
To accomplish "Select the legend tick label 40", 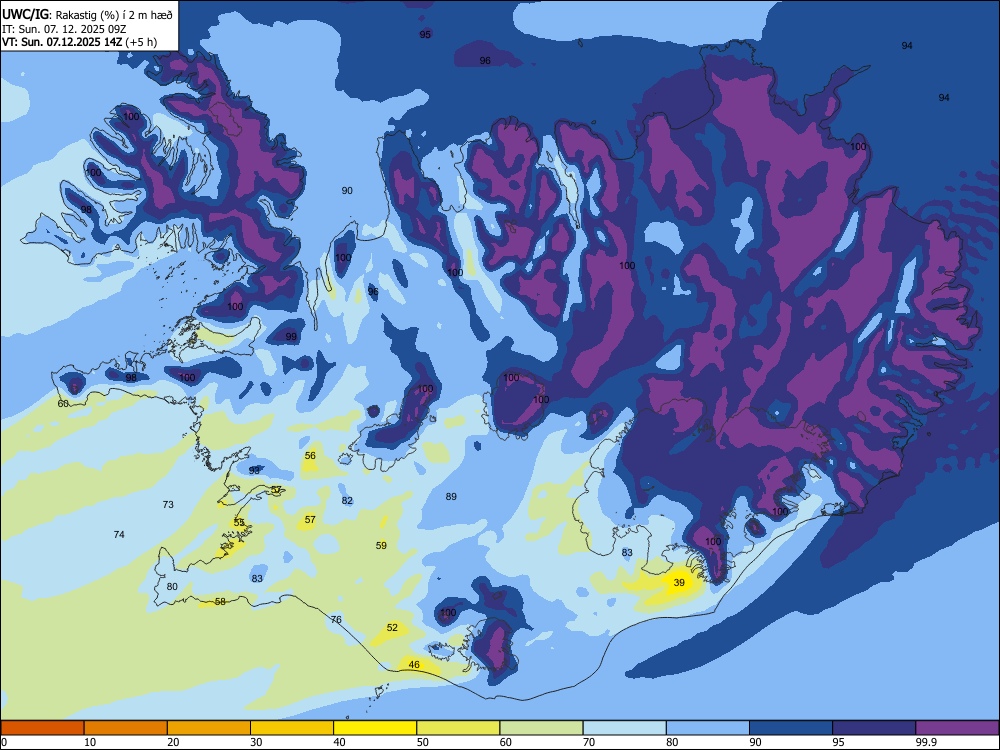I will click(x=340, y=742).
